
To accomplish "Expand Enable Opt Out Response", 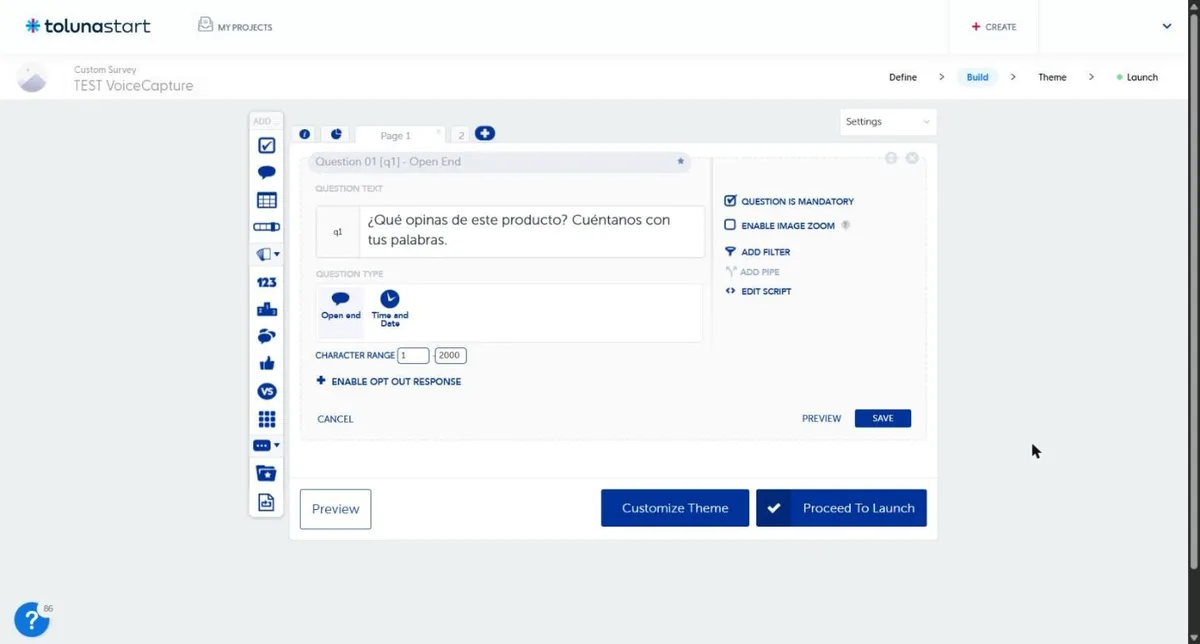I will (x=389, y=381).
